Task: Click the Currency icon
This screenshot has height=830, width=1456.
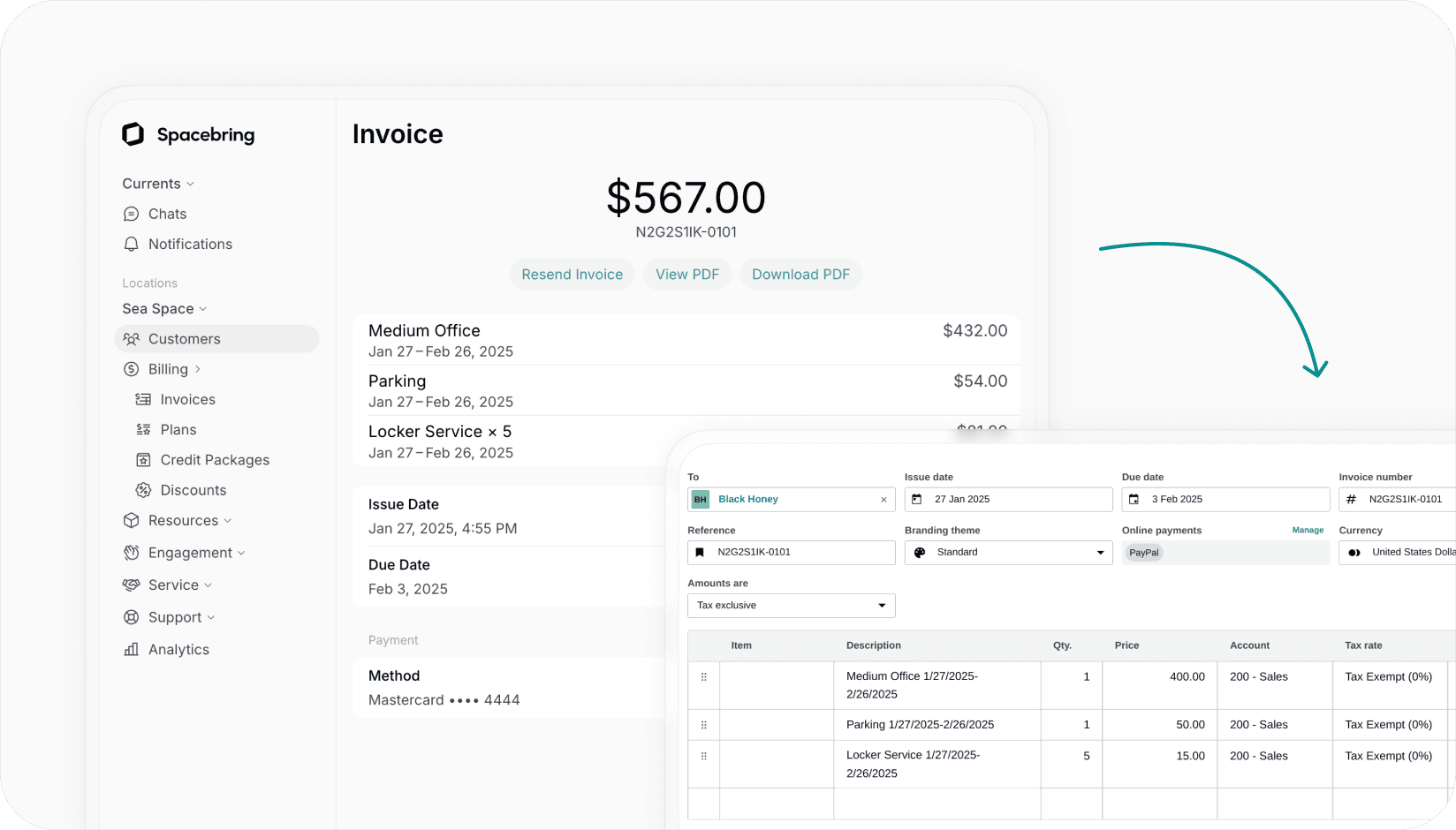Action: [x=1354, y=553]
